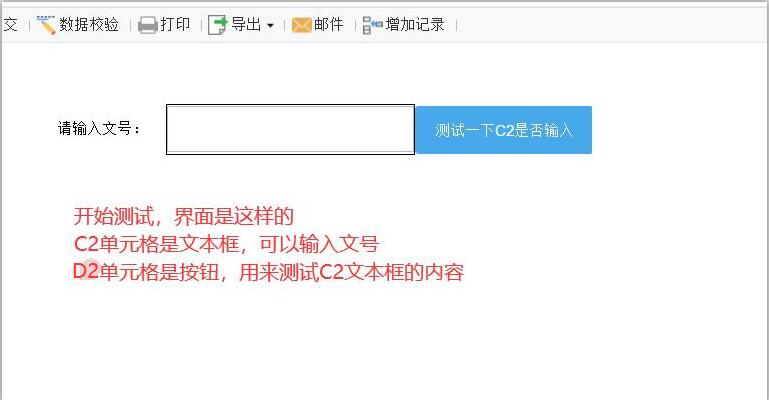Image resolution: width=769 pixels, height=400 pixels.
Task: Click the 增加记录 insert-row icon
Action: click(x=373, y=25)
